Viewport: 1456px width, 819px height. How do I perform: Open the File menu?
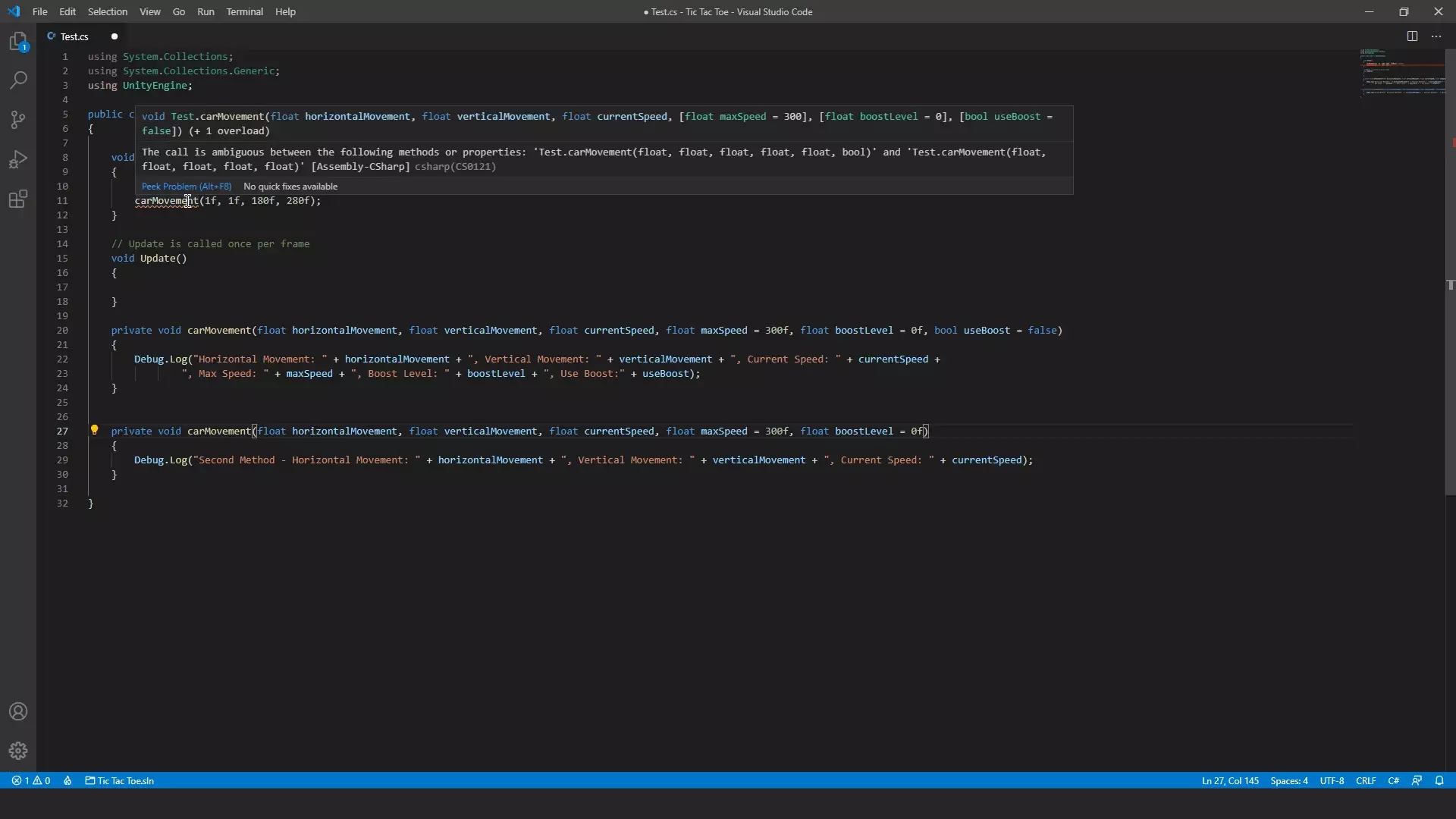(x=40, y=11)
